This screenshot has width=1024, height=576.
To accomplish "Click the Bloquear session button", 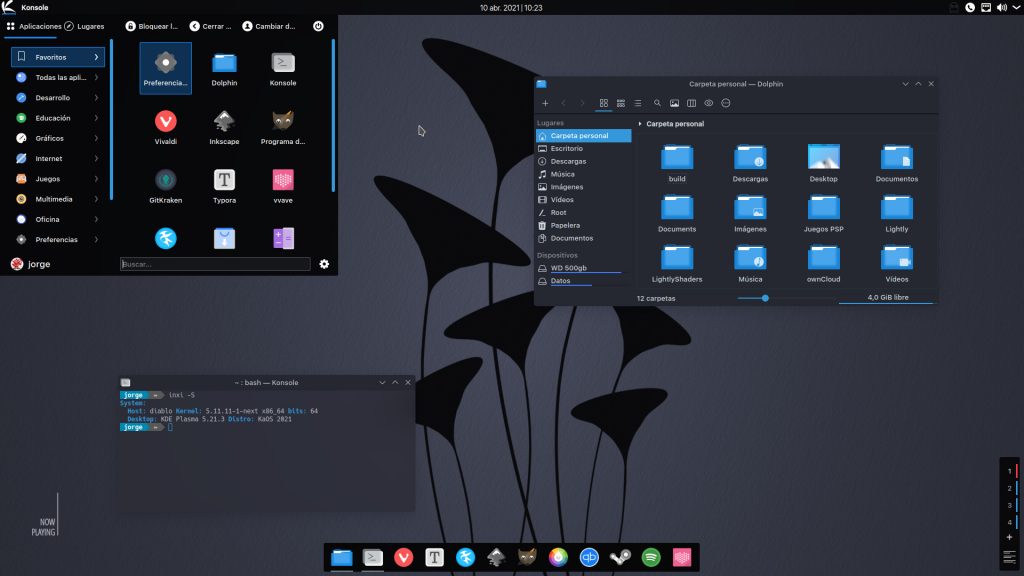I will point(152,26).
